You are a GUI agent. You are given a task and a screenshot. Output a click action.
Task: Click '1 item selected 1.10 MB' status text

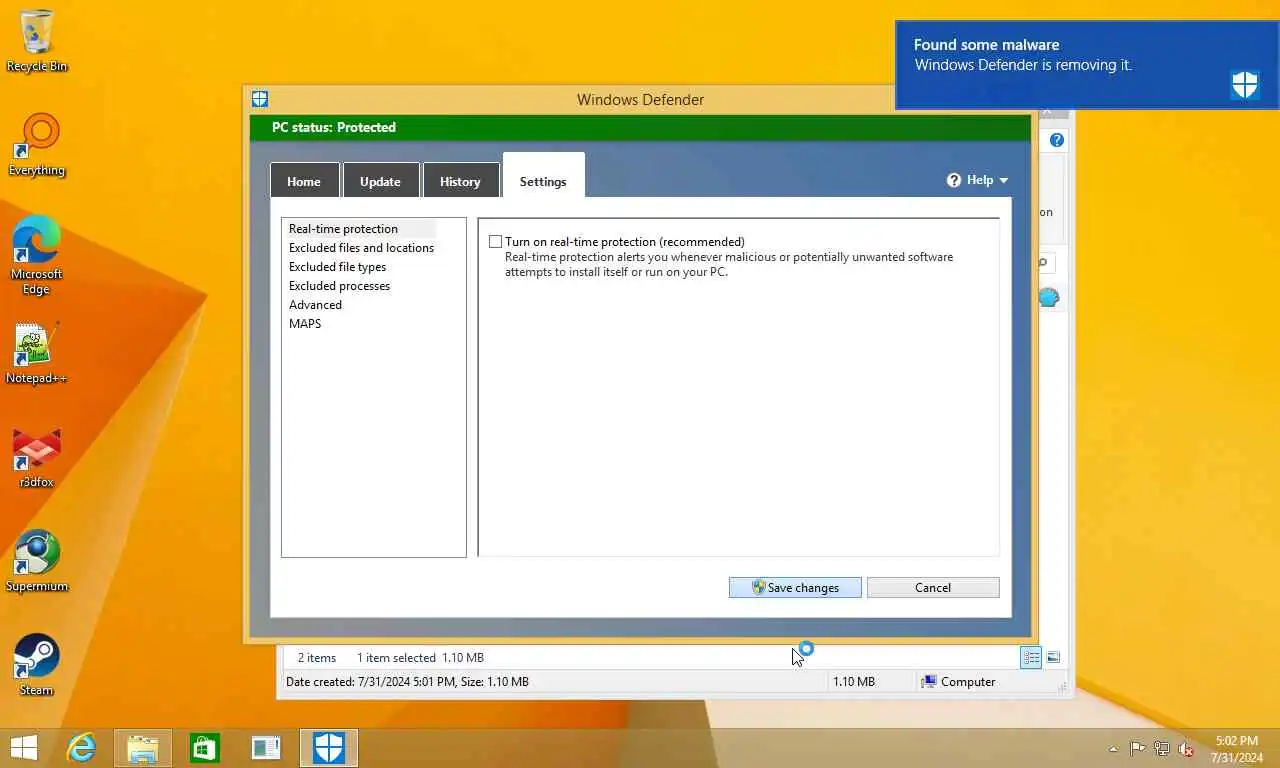[x=420, y=658]
